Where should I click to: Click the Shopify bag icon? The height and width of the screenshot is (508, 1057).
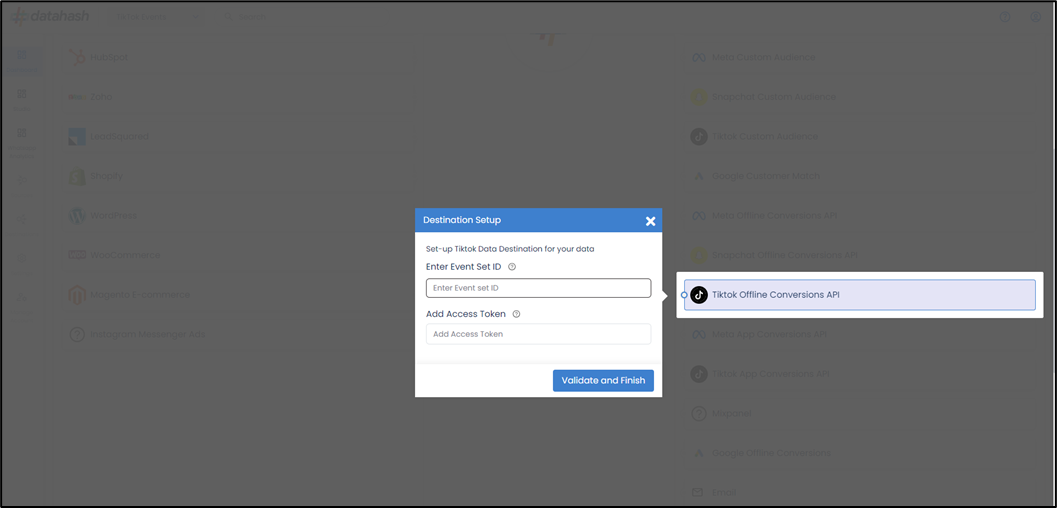(77, 177)
